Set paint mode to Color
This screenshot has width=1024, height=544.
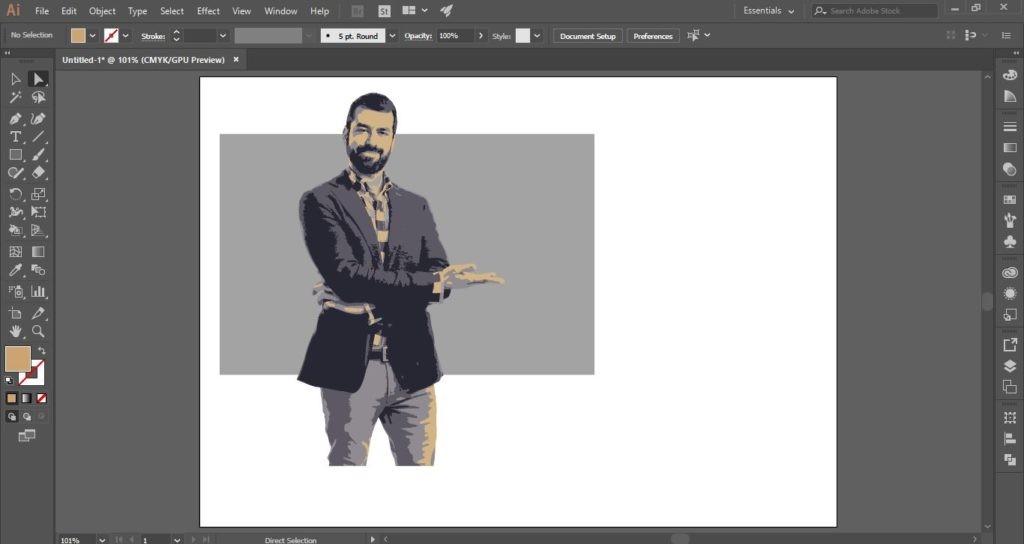(12, 398)
